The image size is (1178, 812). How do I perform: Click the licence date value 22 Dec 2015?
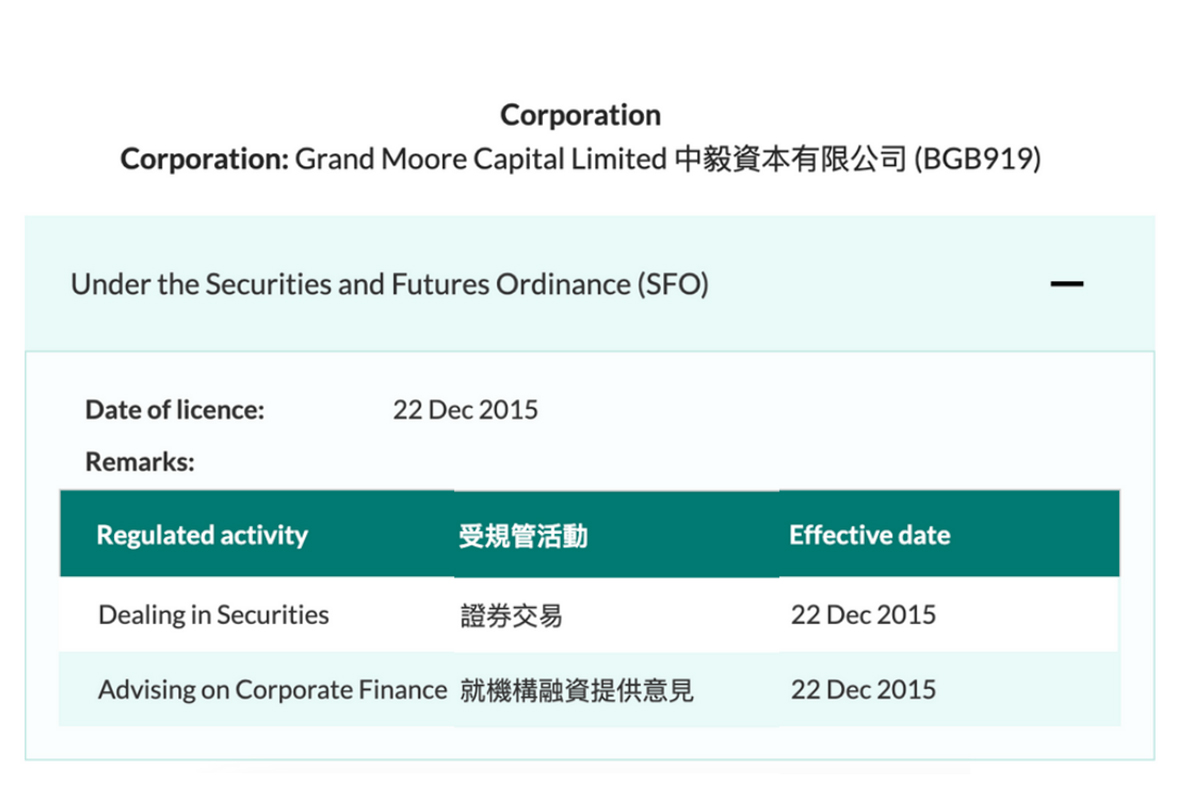465,409
